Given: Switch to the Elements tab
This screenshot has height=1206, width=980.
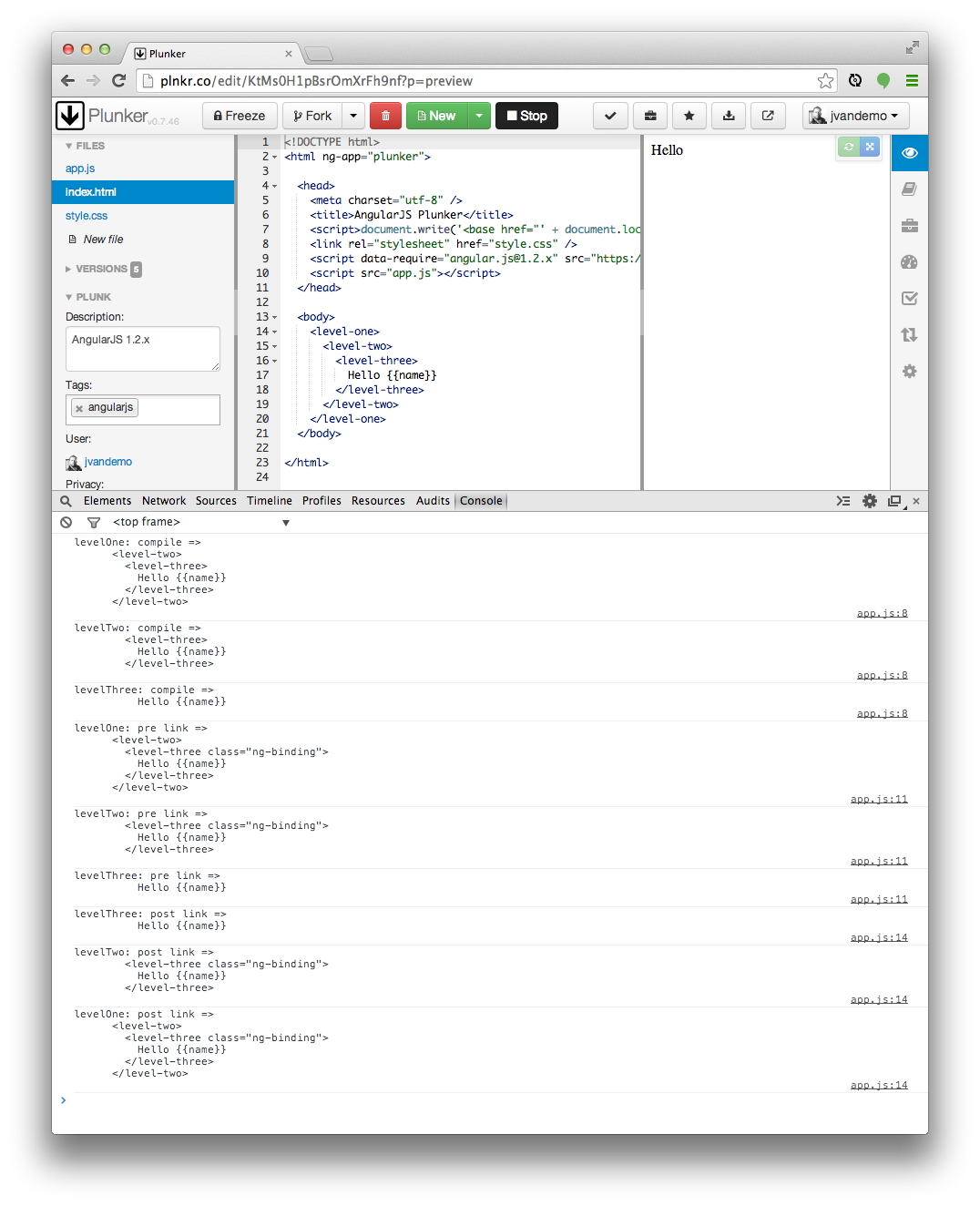Looking at the screenshot, I should coord(107,501).
